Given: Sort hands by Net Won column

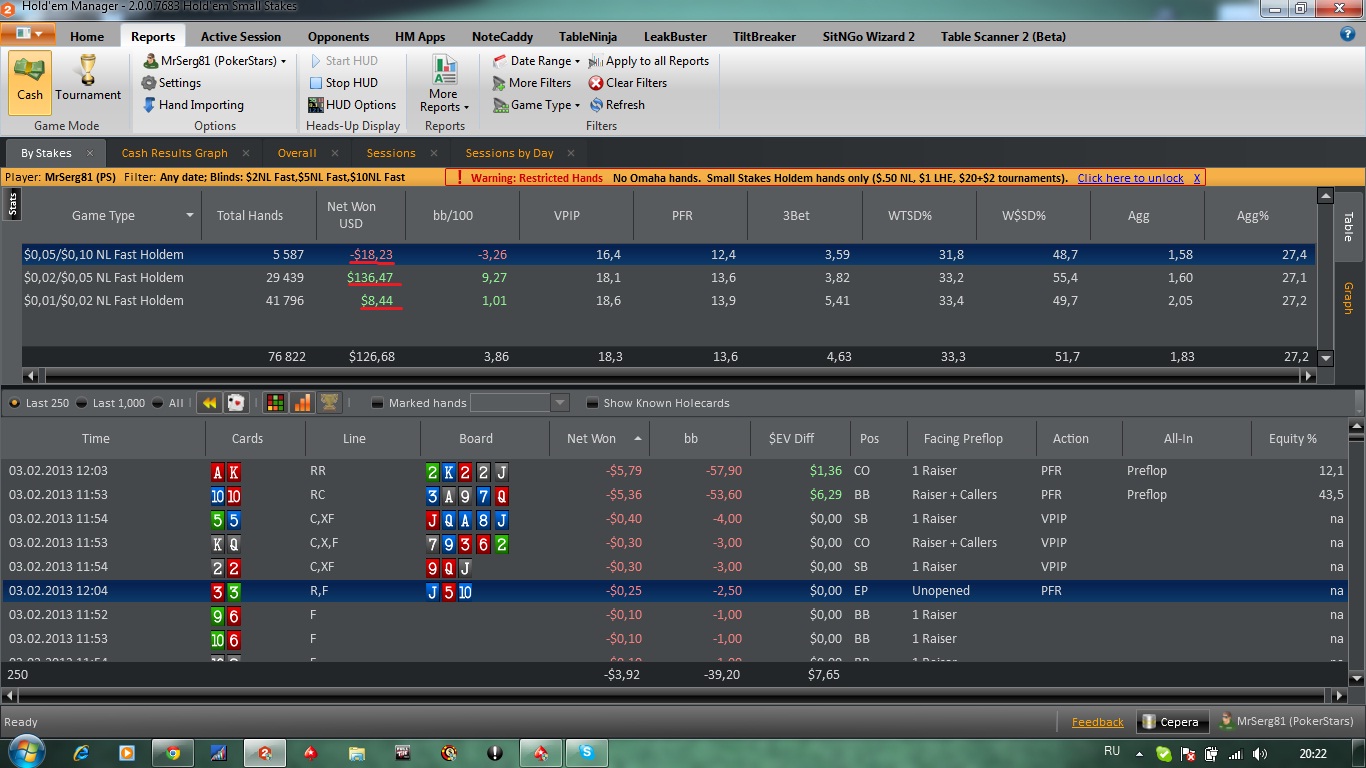Looking at the screenshot, I should point(599,438).
